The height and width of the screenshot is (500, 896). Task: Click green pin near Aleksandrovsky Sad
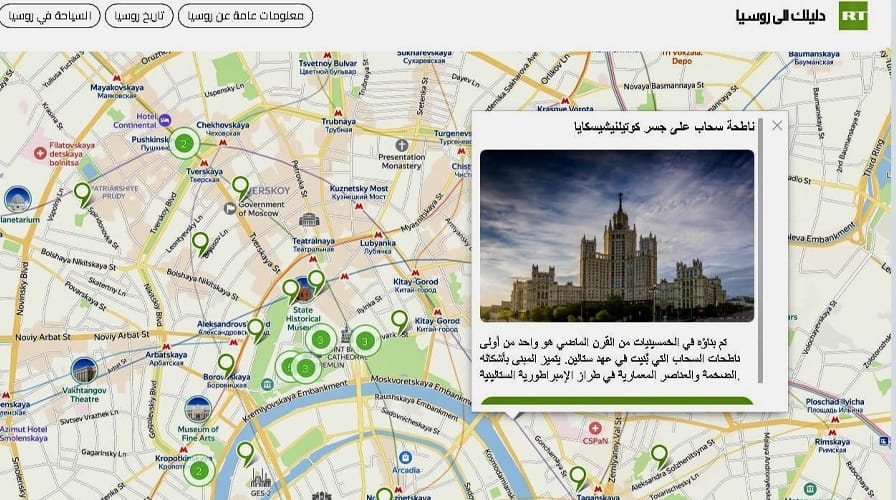[x=256, y=330]
